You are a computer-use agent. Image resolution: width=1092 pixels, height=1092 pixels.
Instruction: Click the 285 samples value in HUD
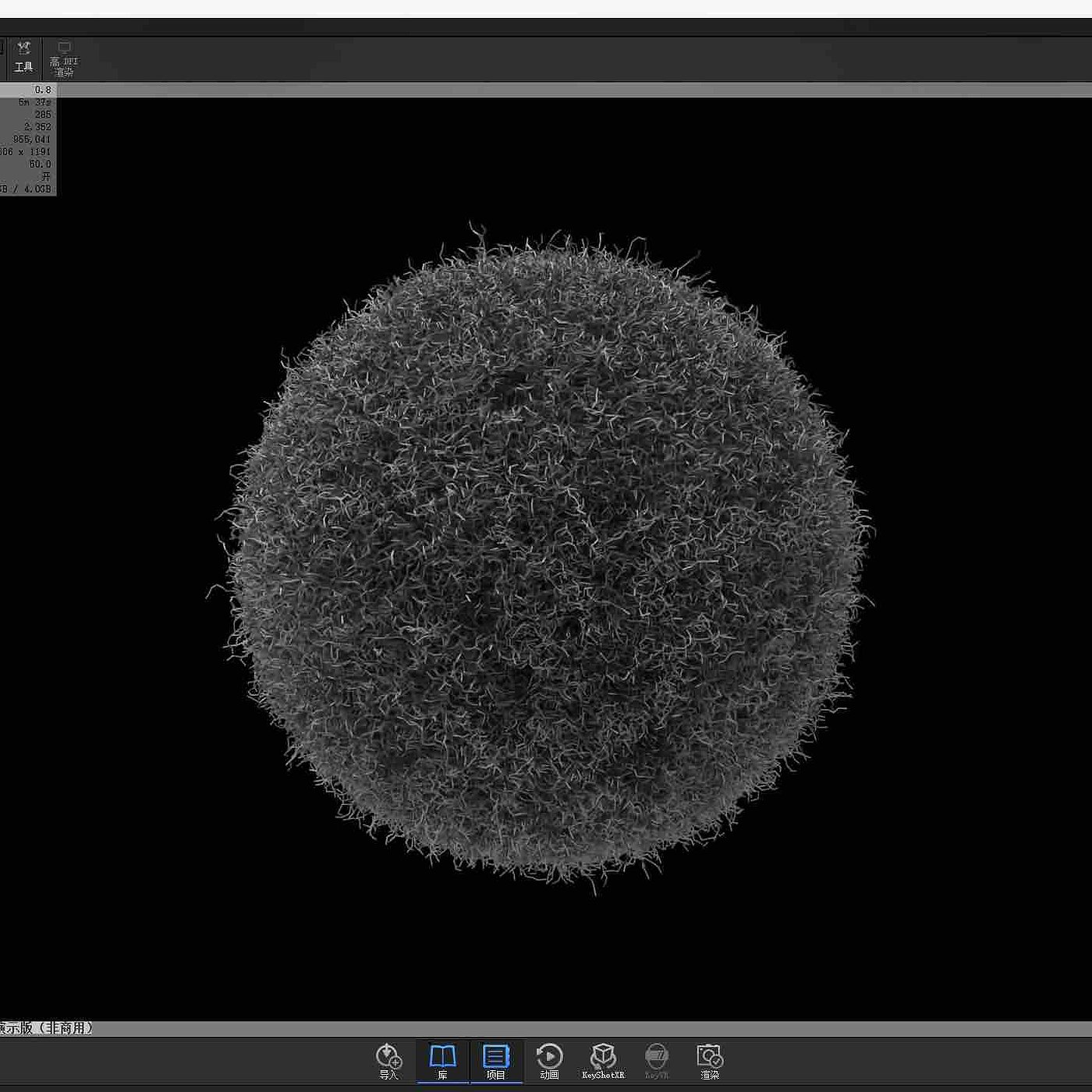(x=42, y=115)
